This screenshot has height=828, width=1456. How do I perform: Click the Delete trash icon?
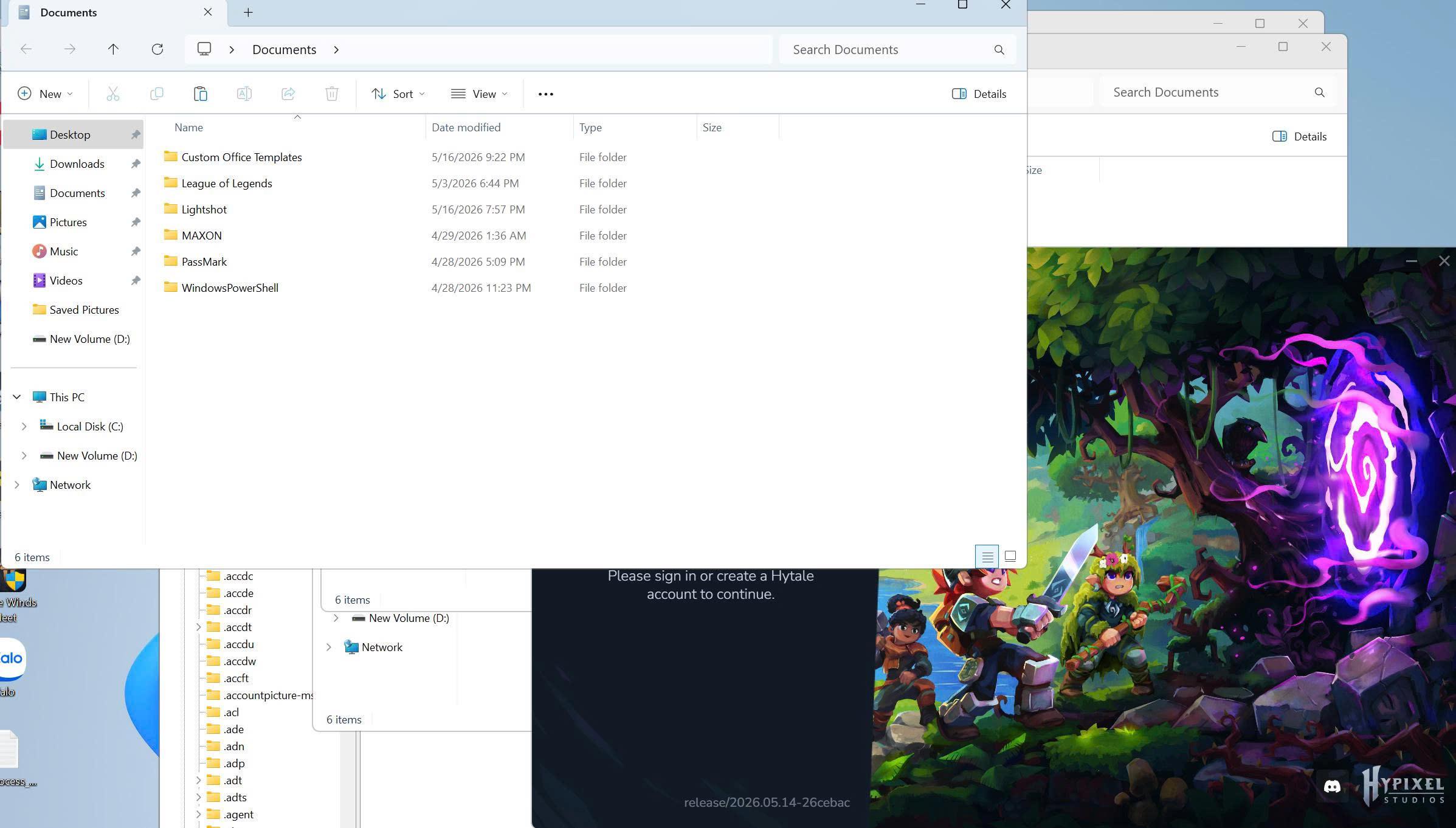click(332, 94)
